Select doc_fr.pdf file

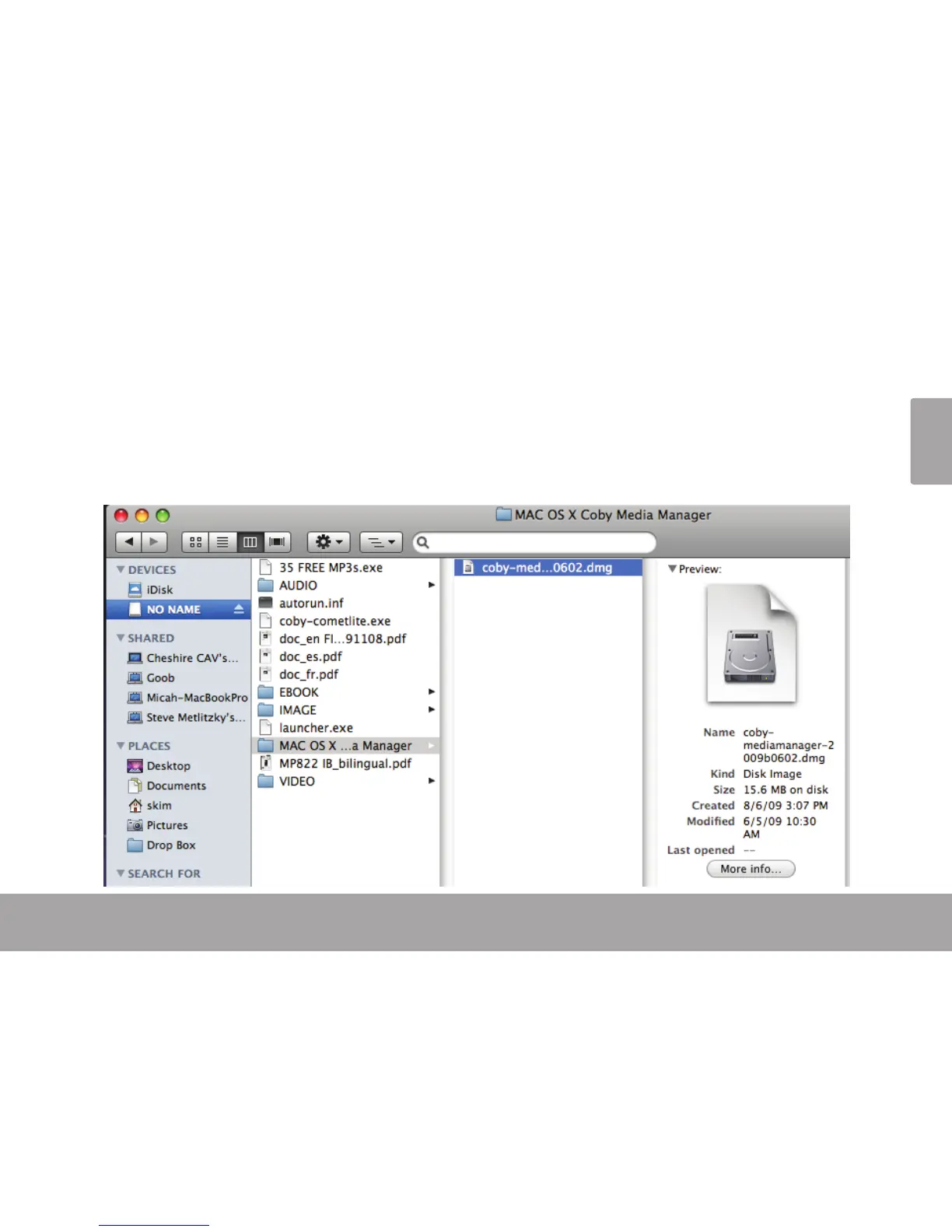point(347,674)
